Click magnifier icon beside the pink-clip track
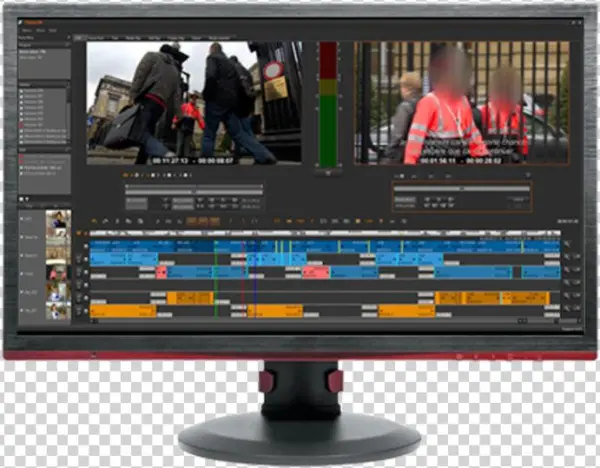Screen dimensions: 600x468 [x=567, y=270]
